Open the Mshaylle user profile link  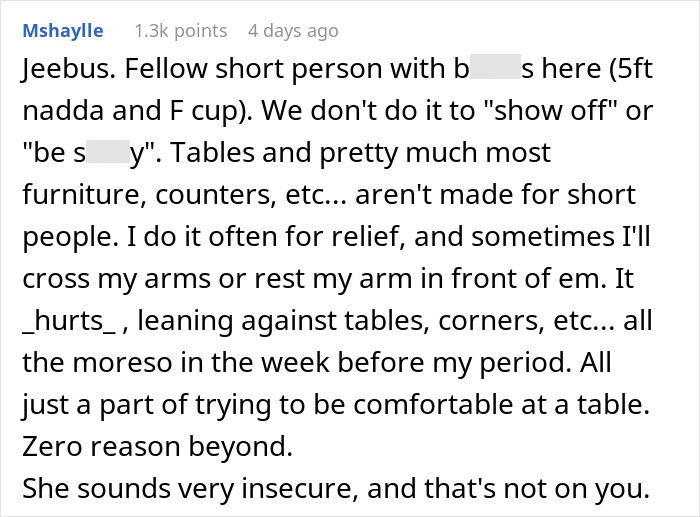[63, 31]
